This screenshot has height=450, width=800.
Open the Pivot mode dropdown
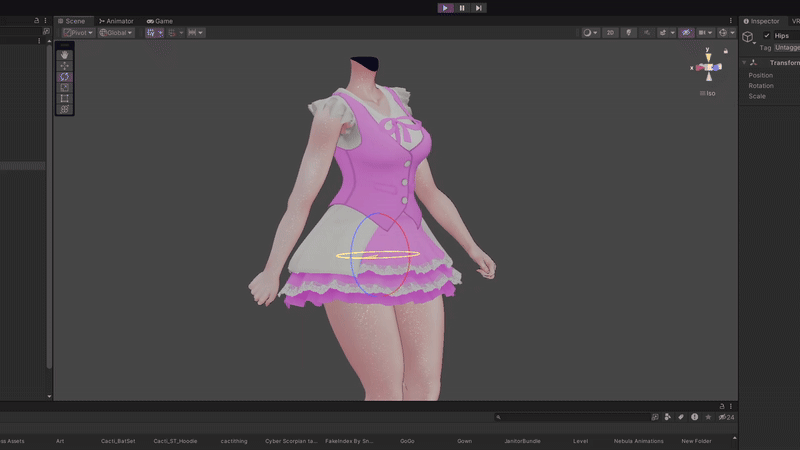point(78,33)
